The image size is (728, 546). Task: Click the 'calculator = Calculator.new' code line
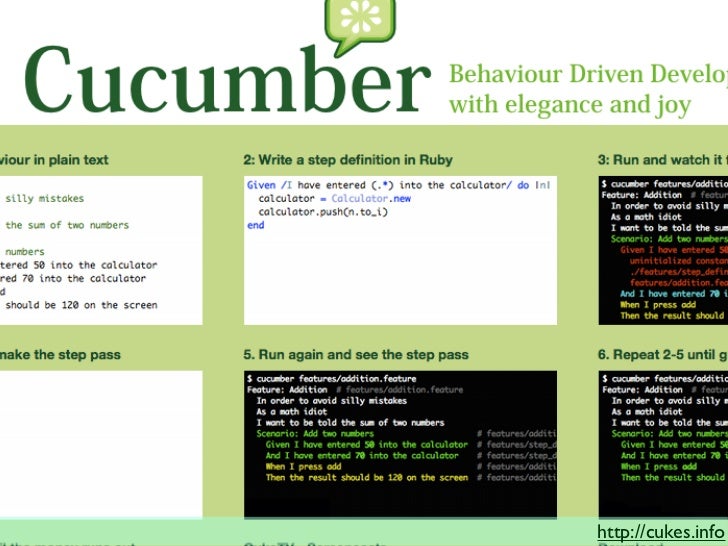(334, 199)
